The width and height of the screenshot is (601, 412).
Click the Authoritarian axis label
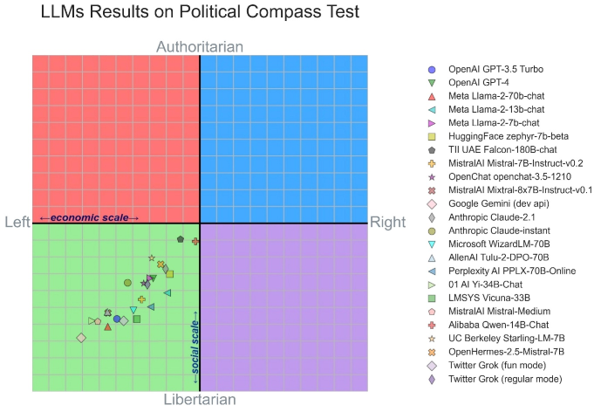(x=200, y=47)
